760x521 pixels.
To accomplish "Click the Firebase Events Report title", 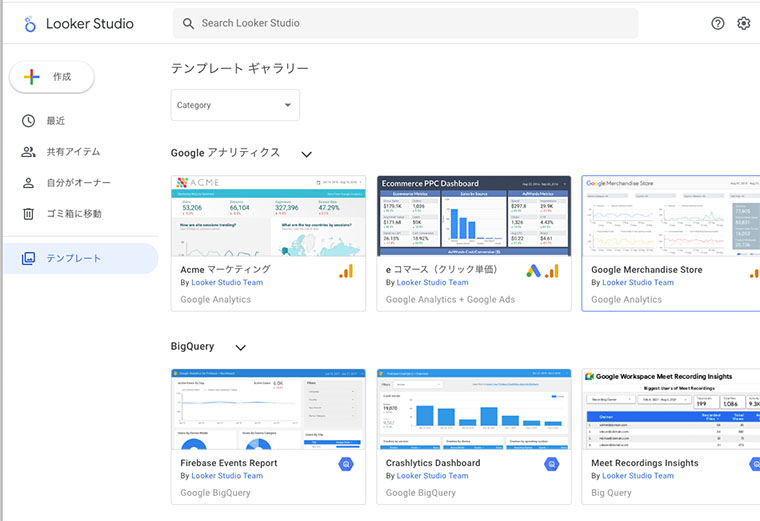I will pos(229,463).
